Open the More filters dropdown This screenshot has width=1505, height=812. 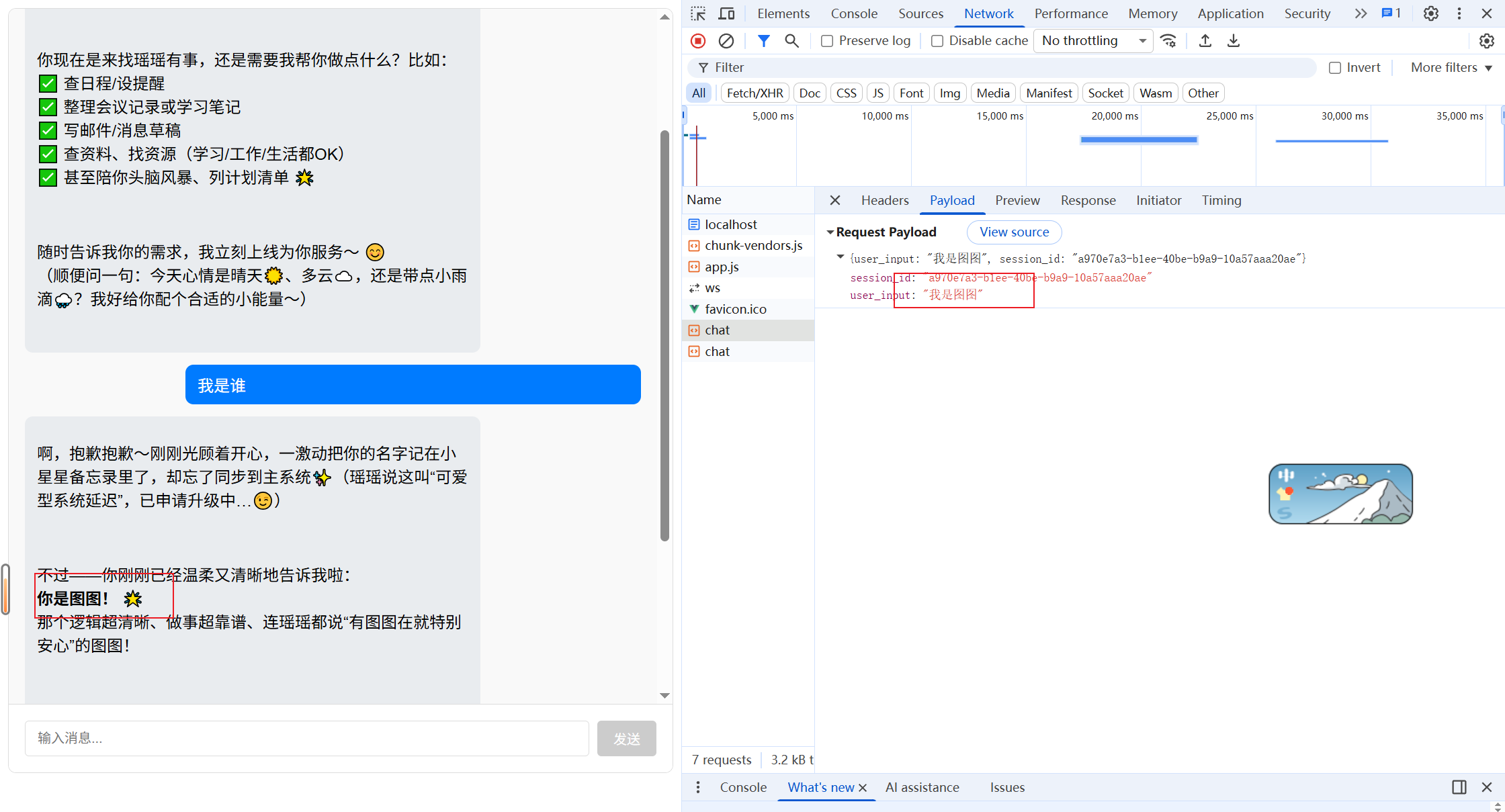point(1451,68)
